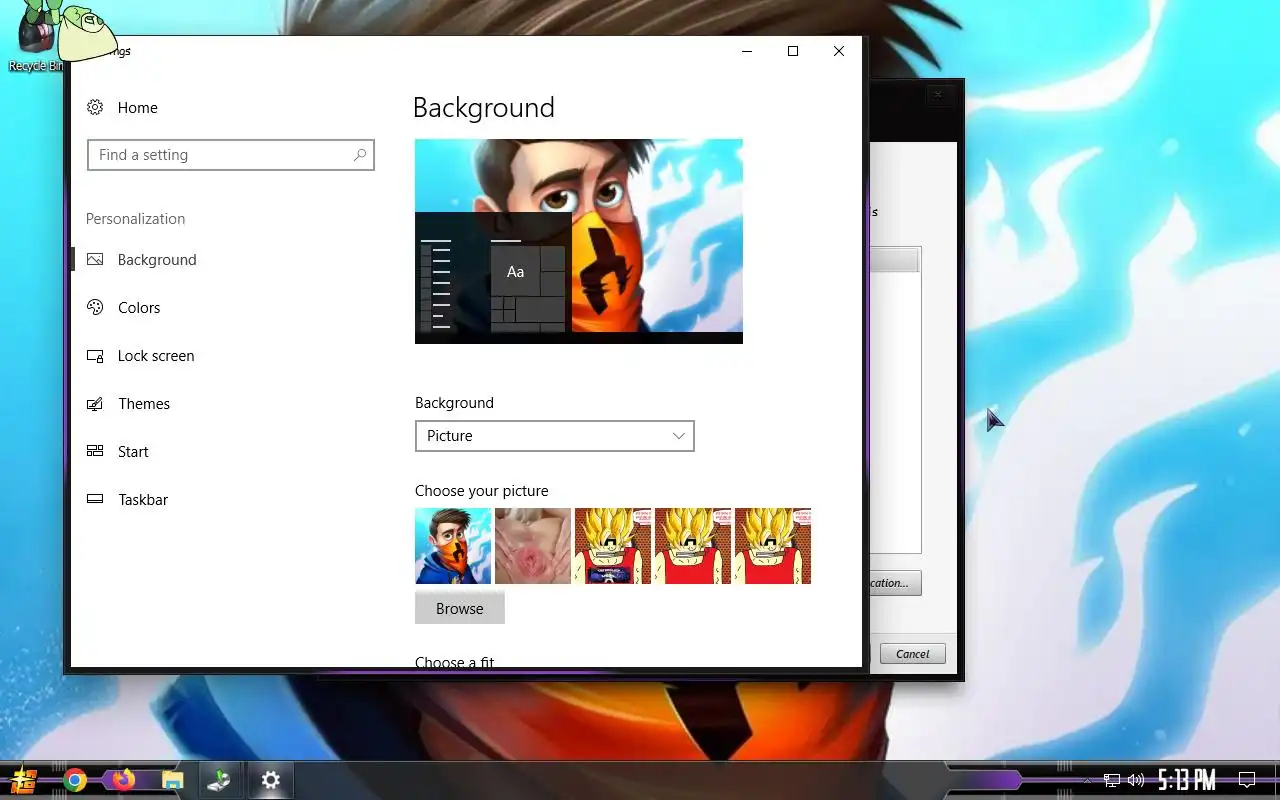The height and width of the screenshot is (800, 1280).
Task: Launch Google Chrome from the taskbar
Action: 75,780
